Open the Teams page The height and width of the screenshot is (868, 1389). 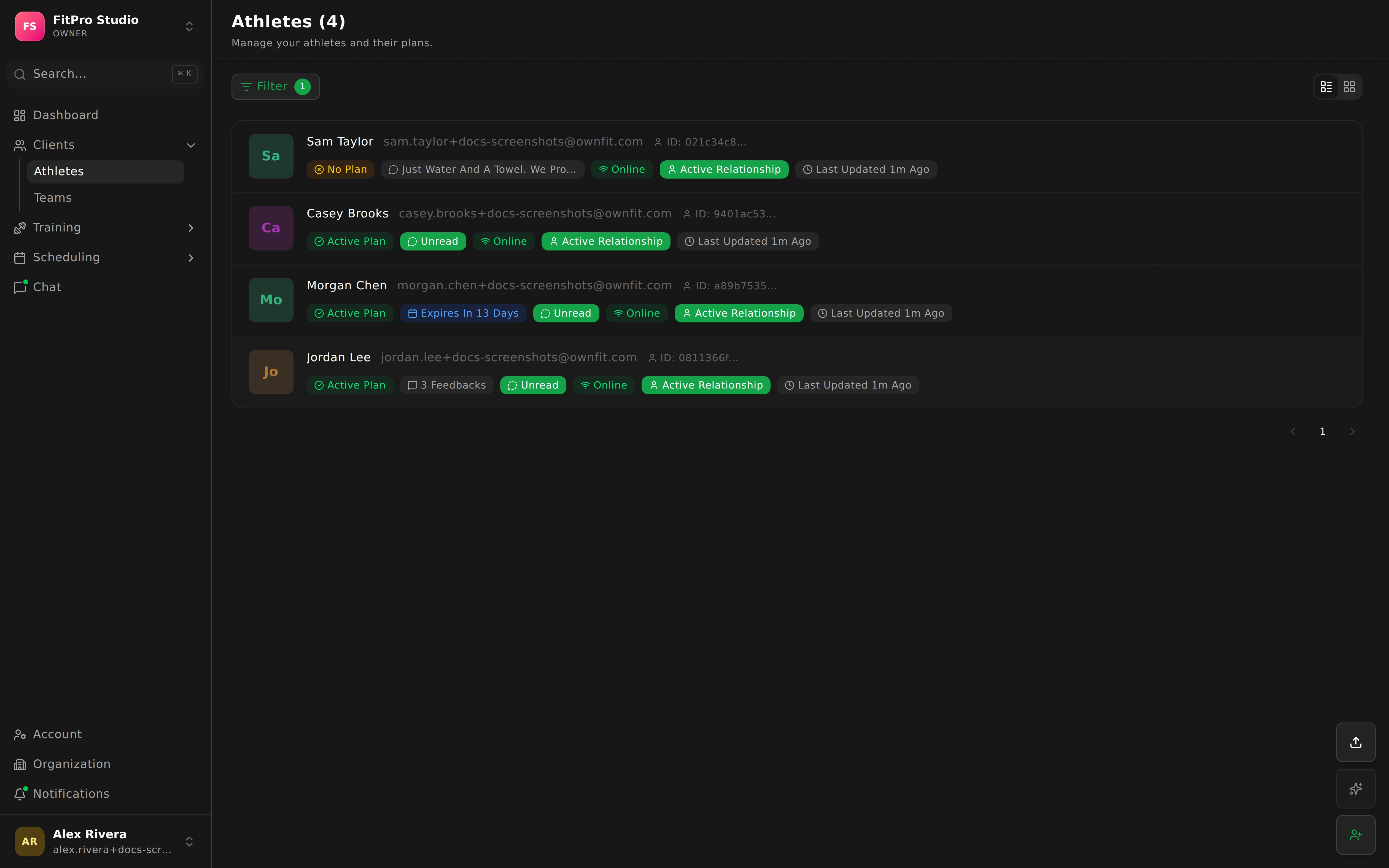(106, 198)
